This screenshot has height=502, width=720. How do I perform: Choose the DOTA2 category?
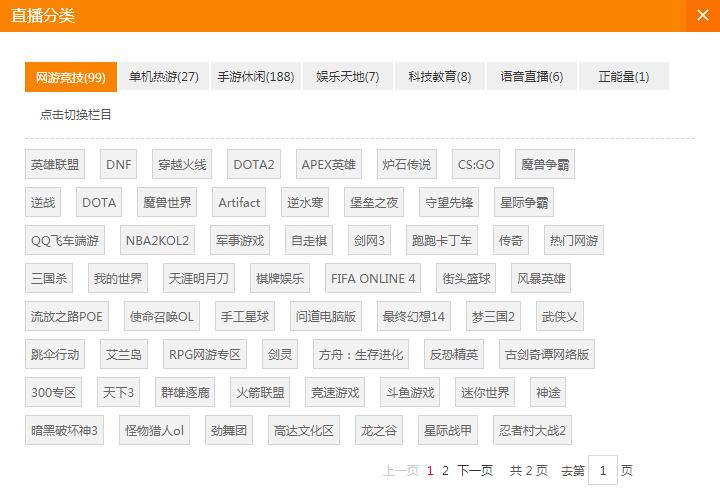254,164
